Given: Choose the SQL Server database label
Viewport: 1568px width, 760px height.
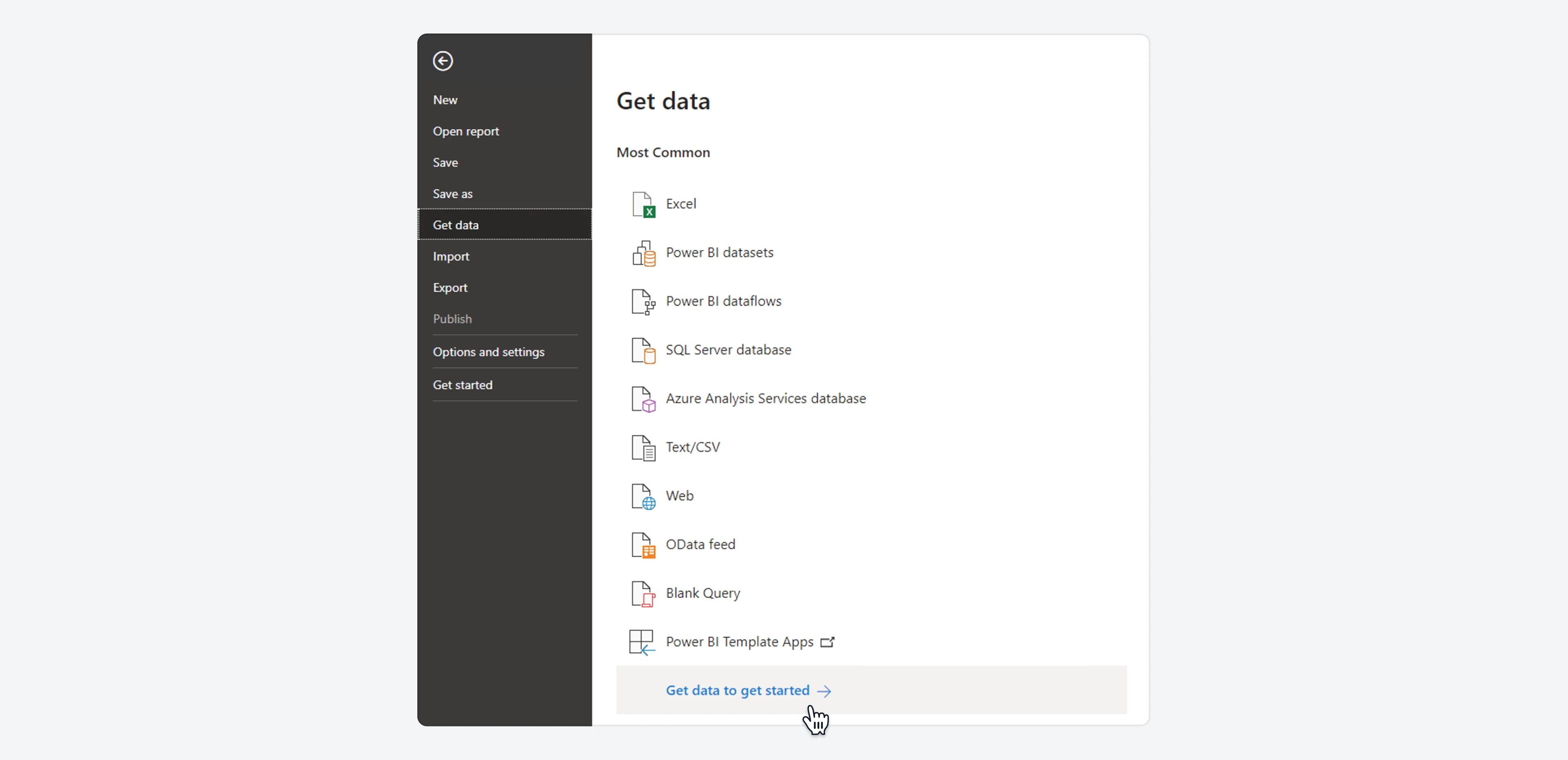Looking at the screenshot, I should 728,350.
